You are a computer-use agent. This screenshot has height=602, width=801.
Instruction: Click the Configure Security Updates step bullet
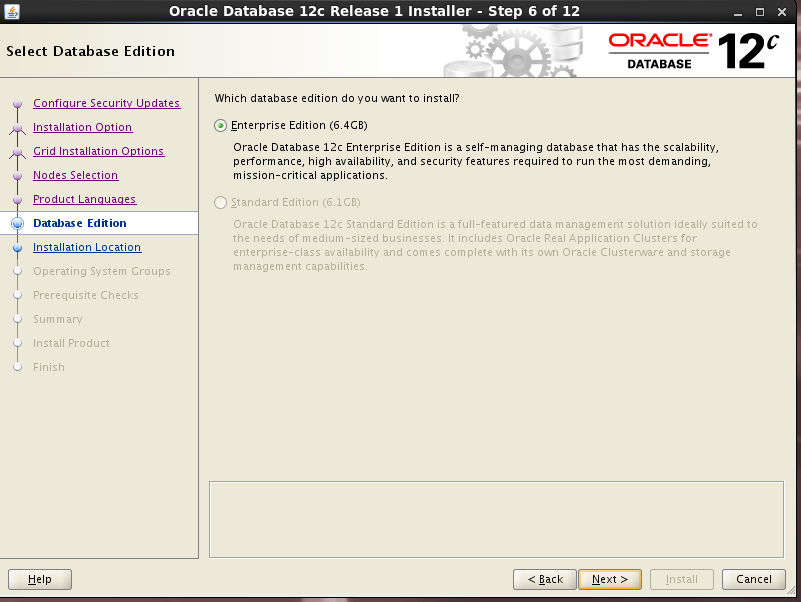[x=17, y=104]
